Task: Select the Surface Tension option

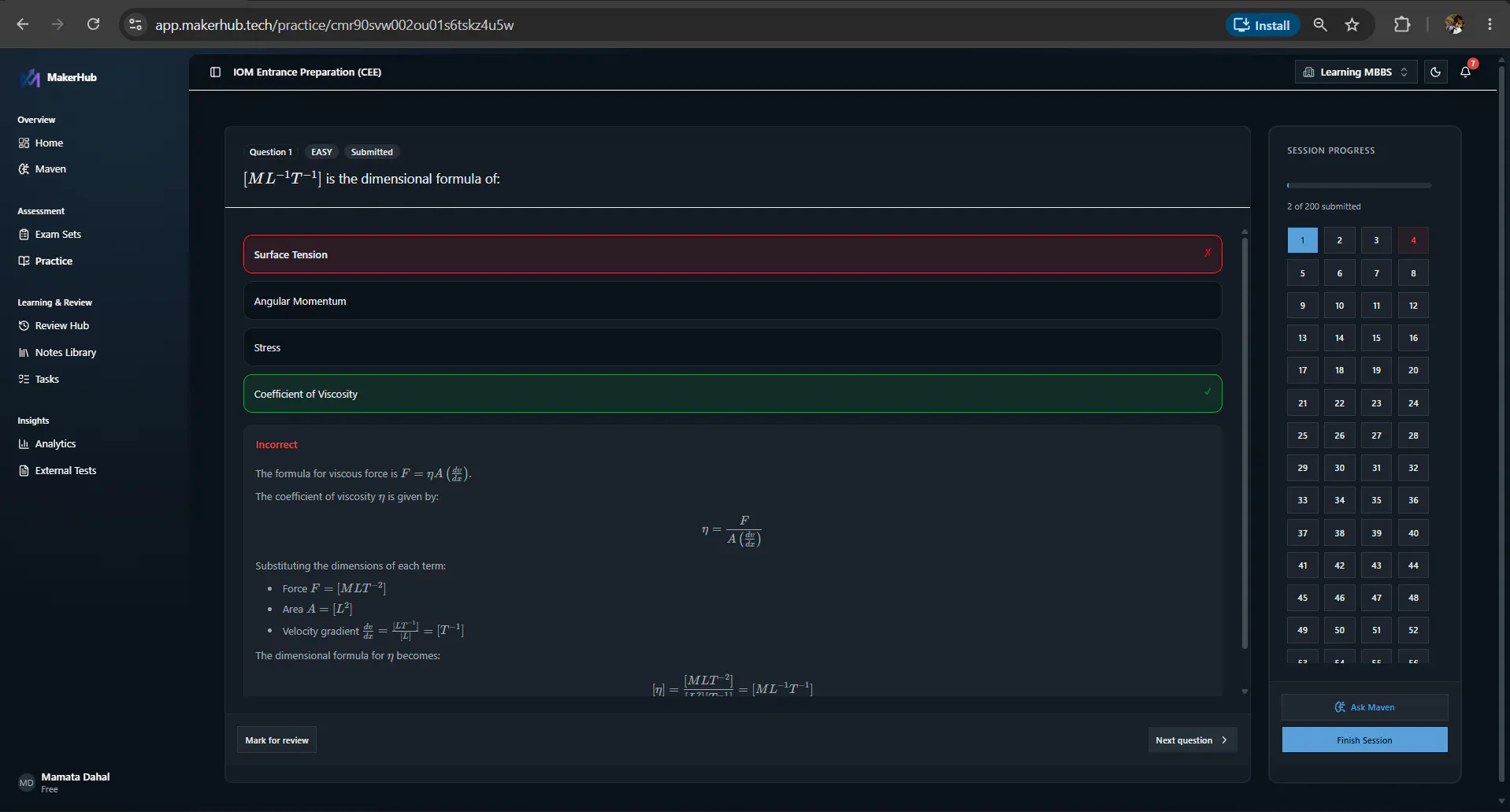Action: tap(733, 254)
